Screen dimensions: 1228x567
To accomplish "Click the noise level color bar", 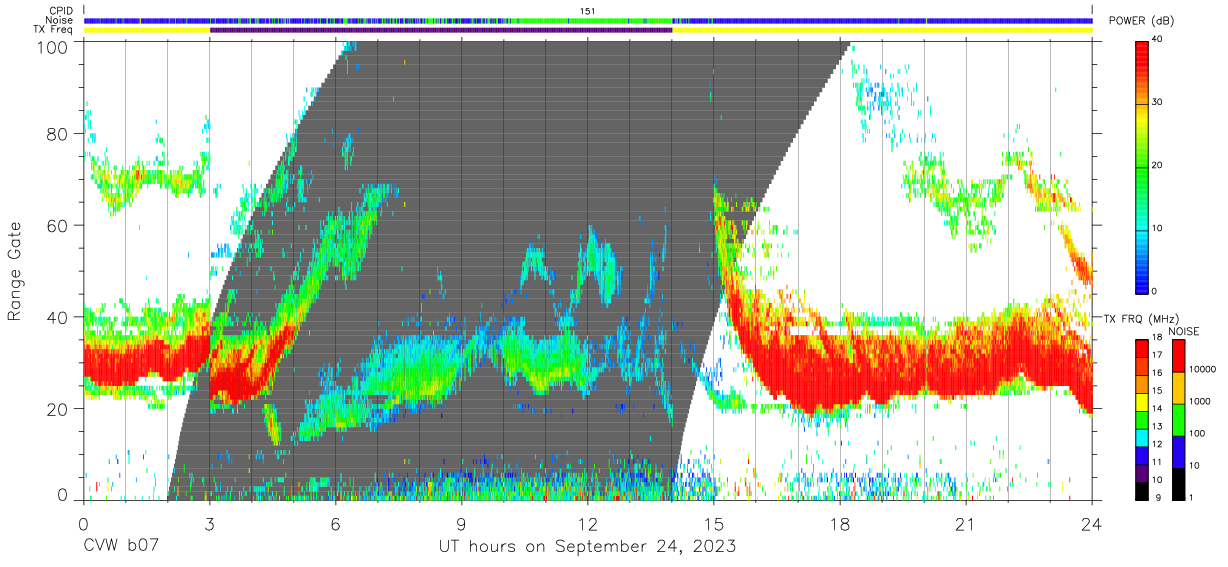I will pyautogui.click(x=1181, y=419).
